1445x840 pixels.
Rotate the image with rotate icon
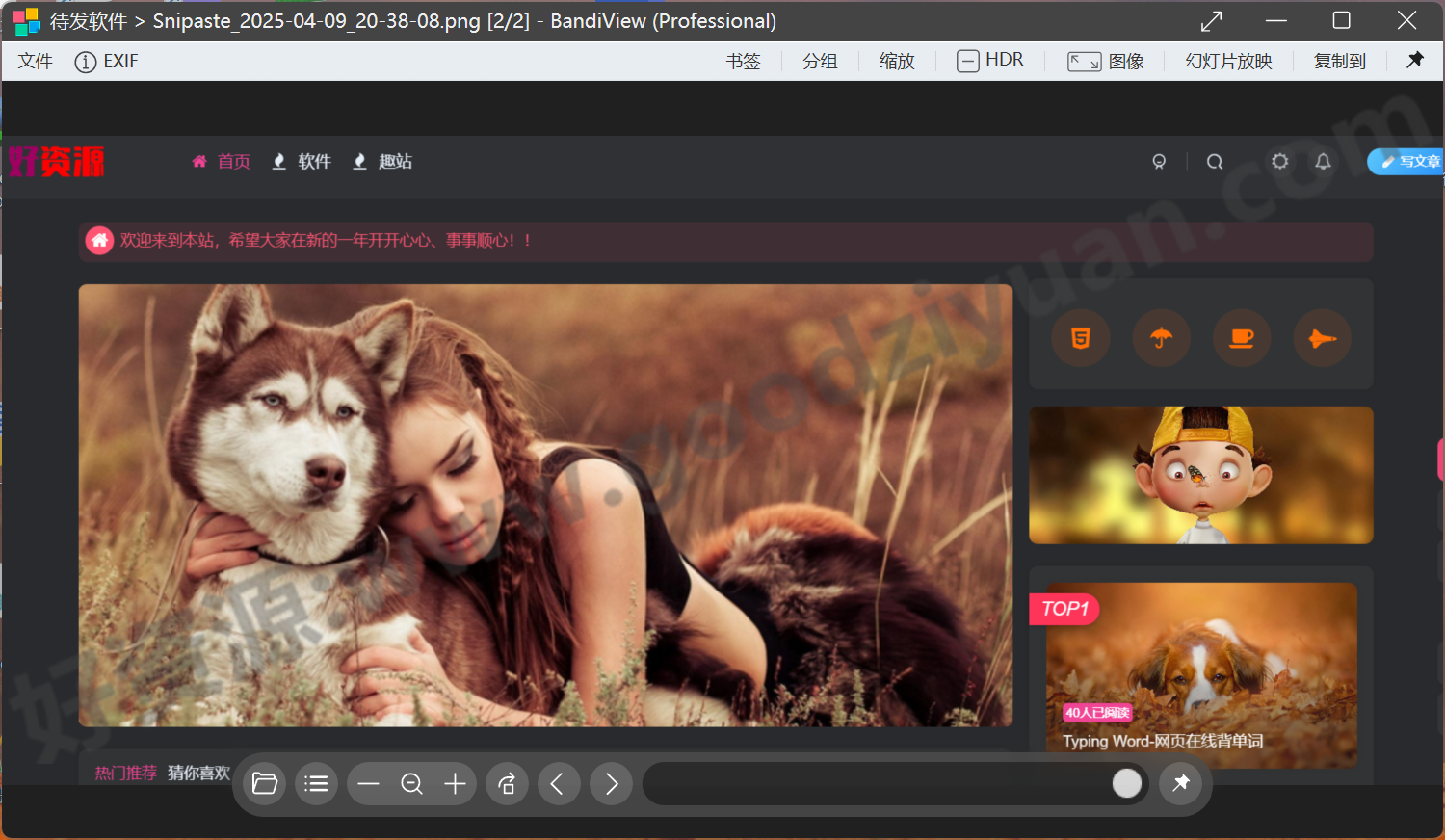(x=507, y=784)
